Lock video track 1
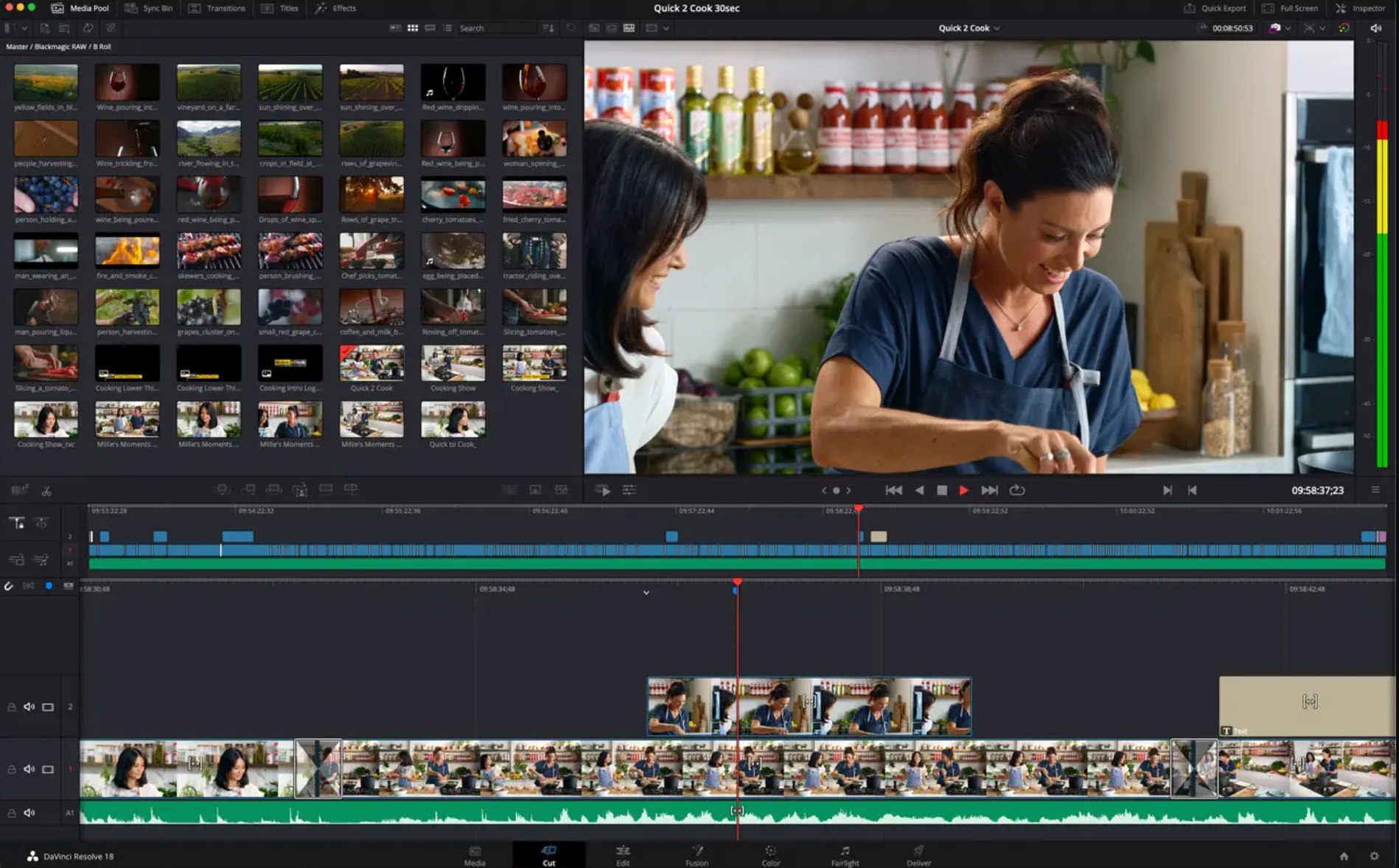 11,769
